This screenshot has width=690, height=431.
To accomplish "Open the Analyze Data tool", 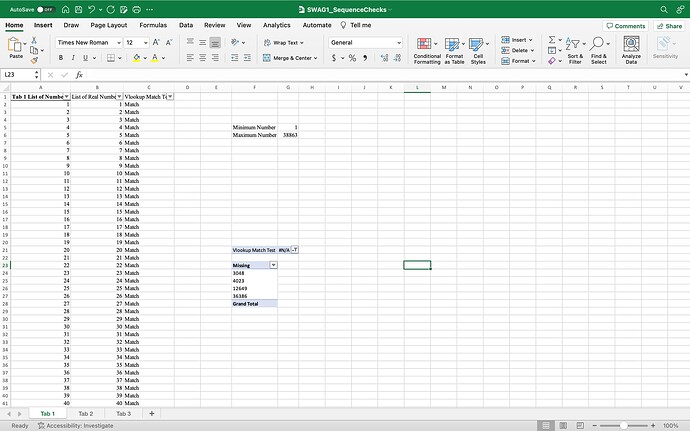I will (631, 50).
